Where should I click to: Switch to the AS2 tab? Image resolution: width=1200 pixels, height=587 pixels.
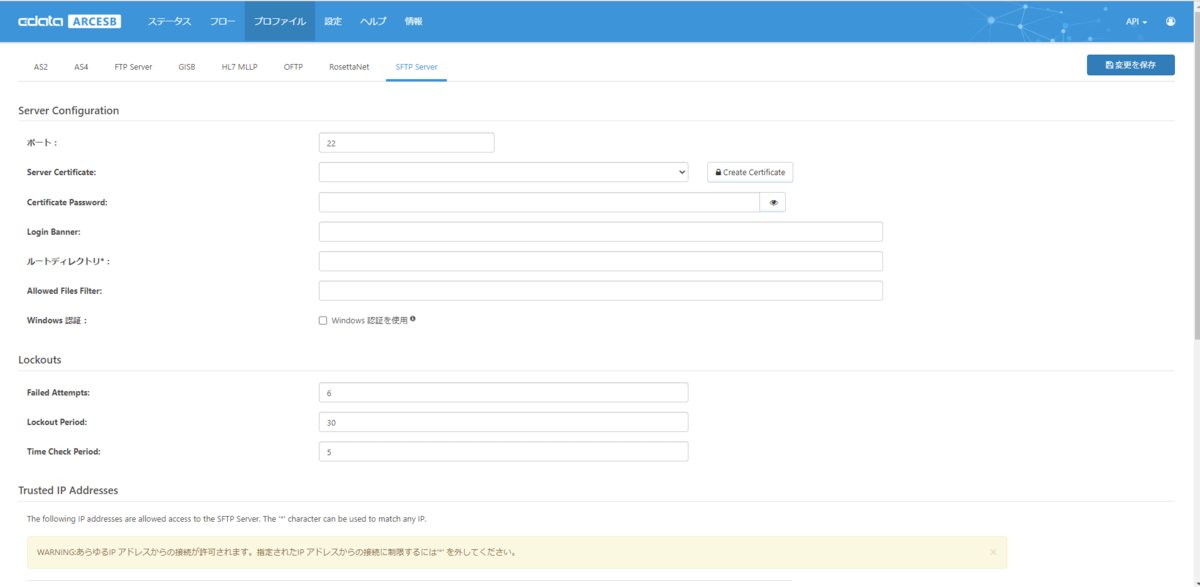point(41,67)
